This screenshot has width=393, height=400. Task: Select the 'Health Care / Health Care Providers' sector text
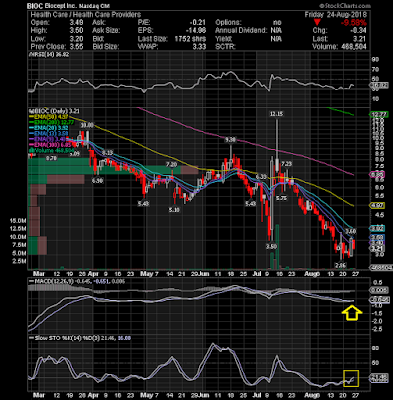[86, 15]
